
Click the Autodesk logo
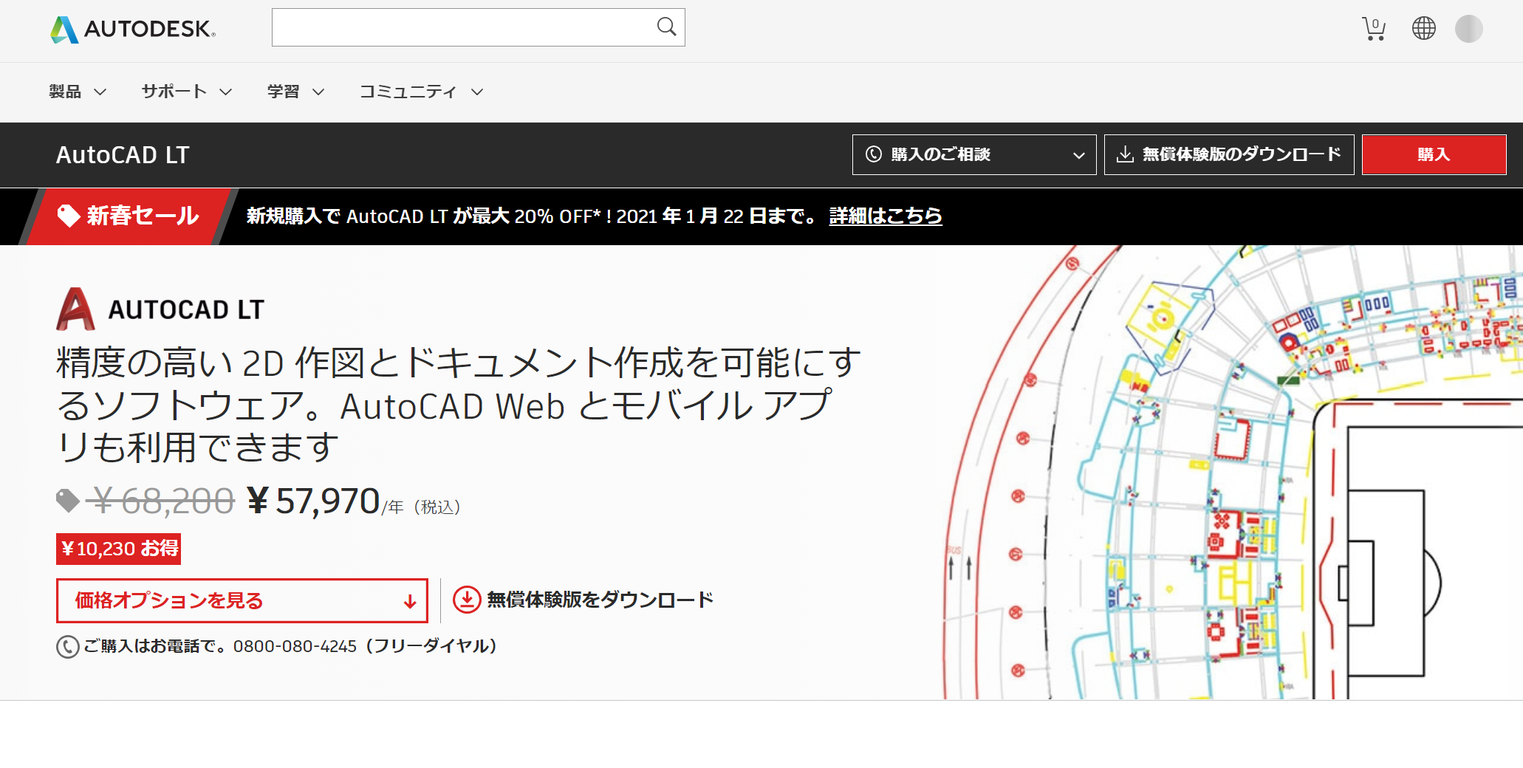pos(133,29)
